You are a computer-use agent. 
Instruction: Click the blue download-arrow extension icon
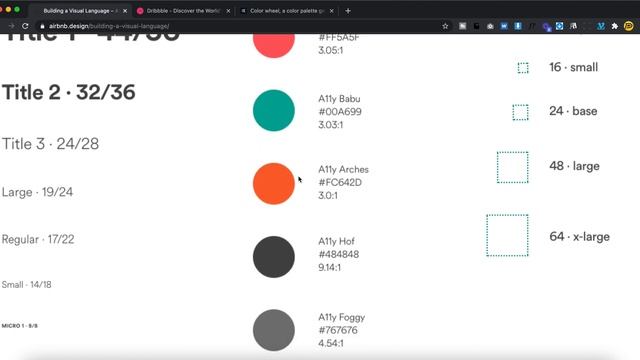point(518,26)
